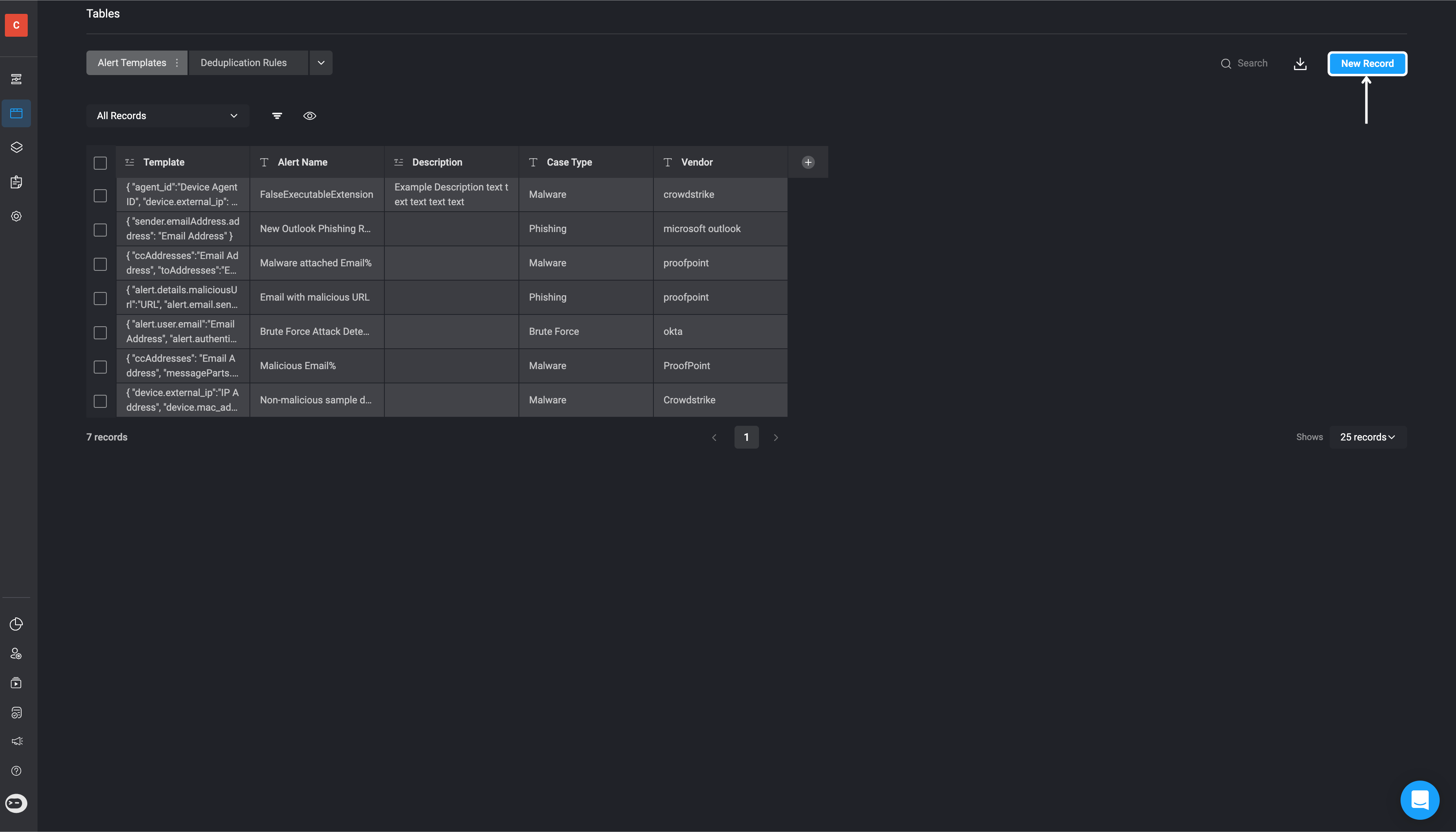
Task: Open the megaphone announcements icon
Action: point(17,741)
